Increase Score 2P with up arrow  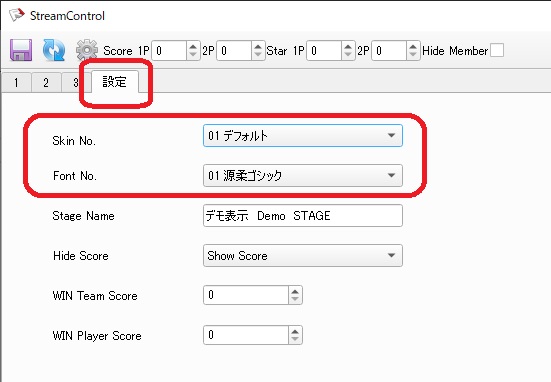(258, 46)
